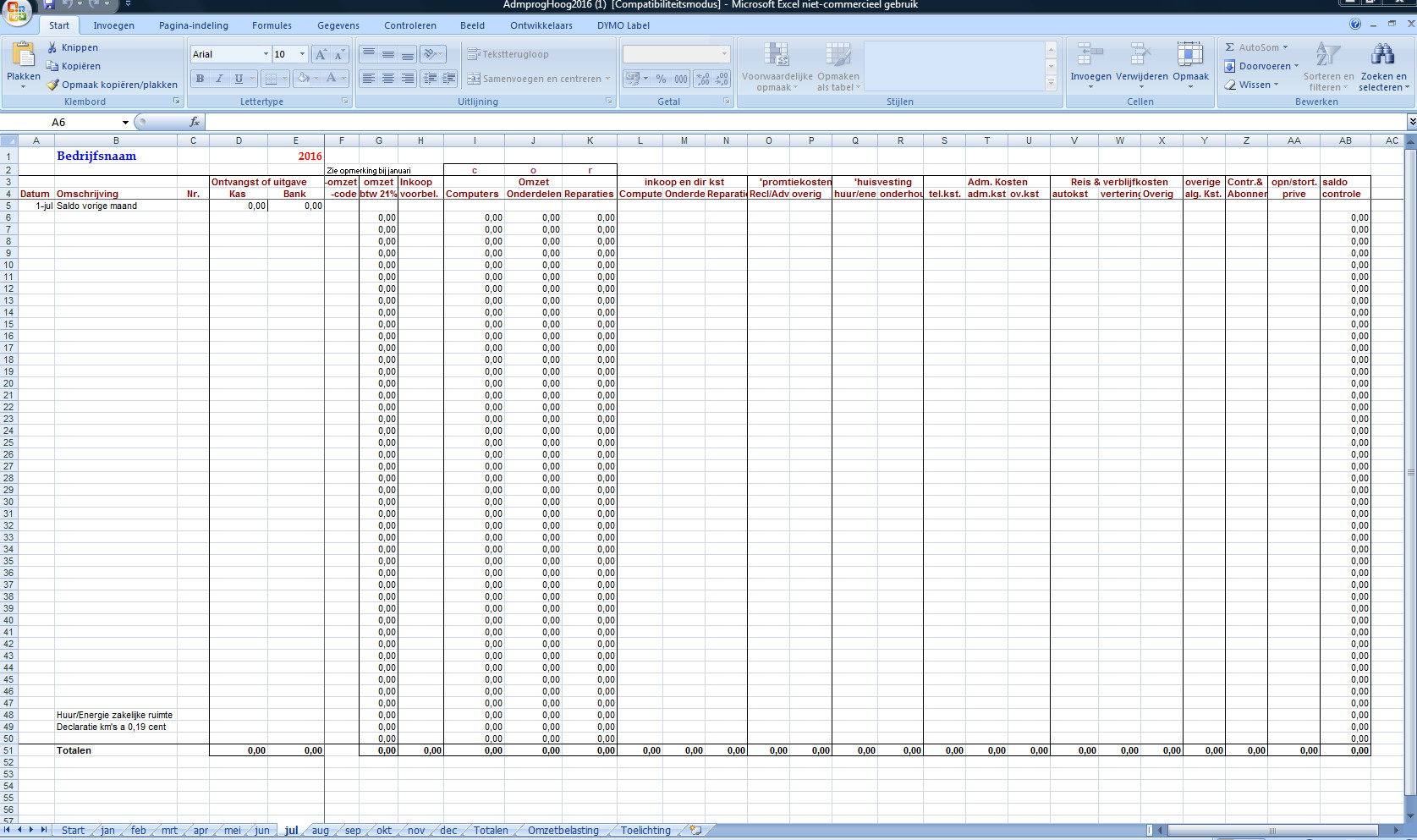Expand the Plakken dropdown arrow
The height and width of the screenshot is (840, 1417).
(x=23, y=86)
